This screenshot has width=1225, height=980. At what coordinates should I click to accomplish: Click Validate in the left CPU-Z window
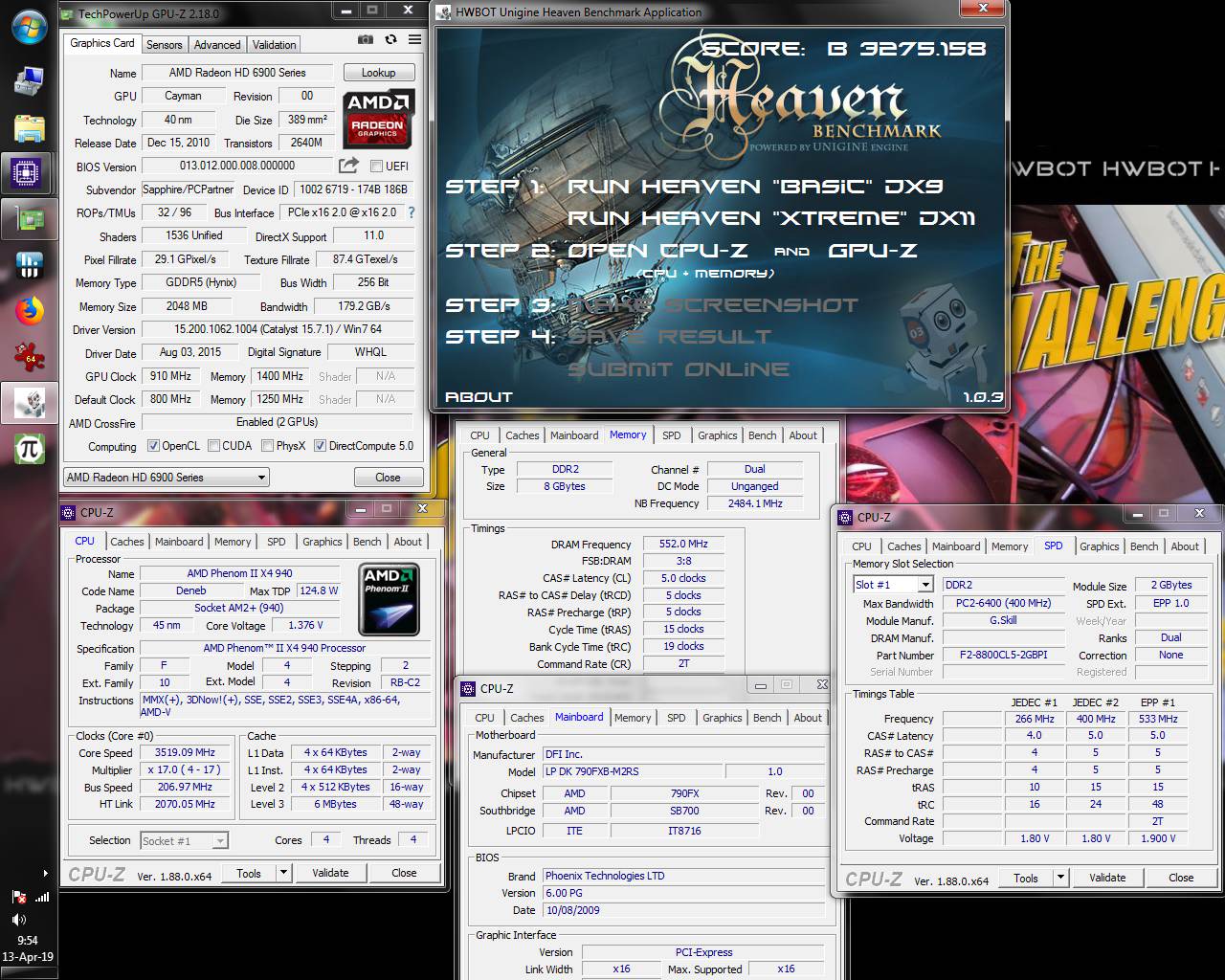coord(330,872)
